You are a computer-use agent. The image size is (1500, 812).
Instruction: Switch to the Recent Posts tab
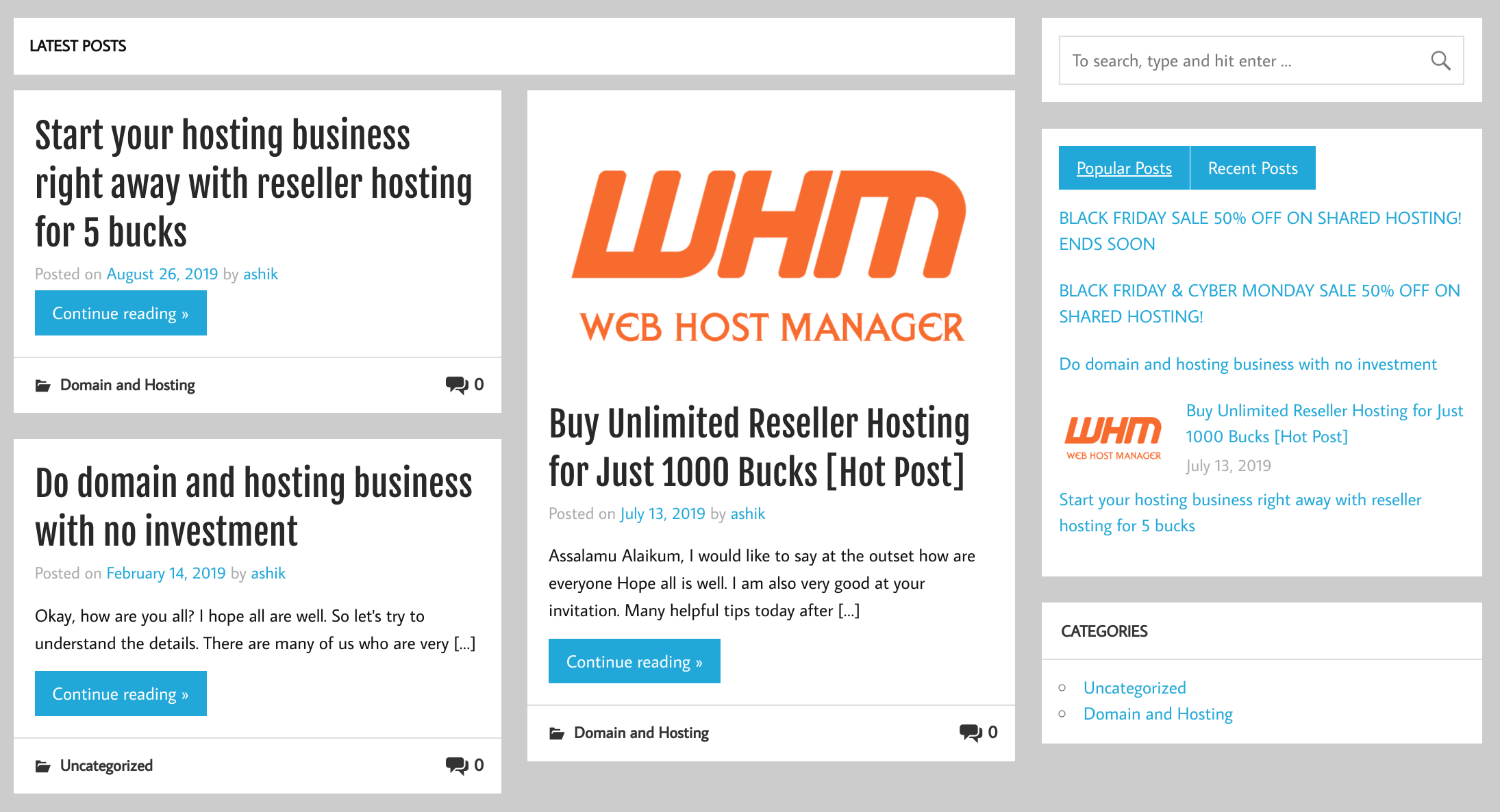click(1253, 168)
